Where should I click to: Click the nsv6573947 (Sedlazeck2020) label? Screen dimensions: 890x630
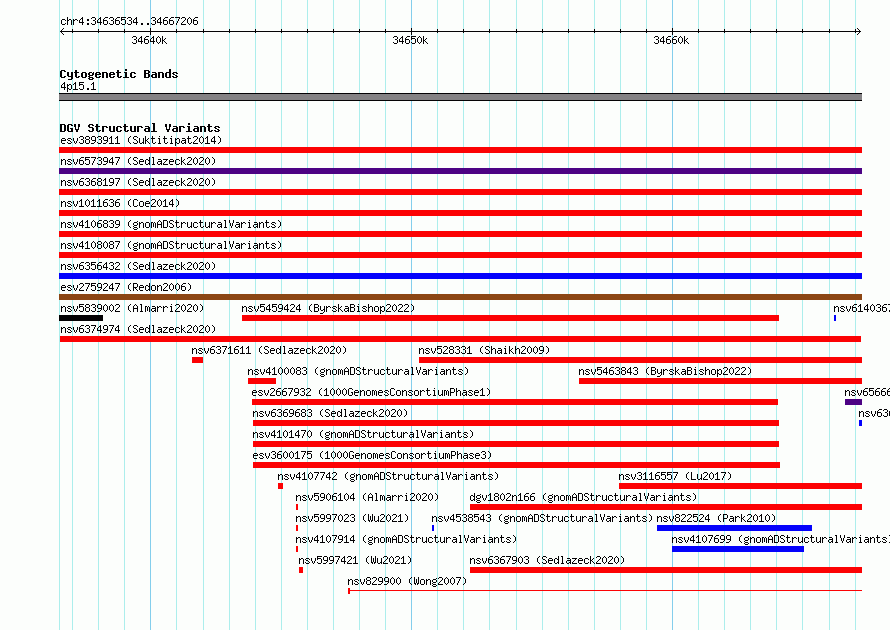pyautogui.click(x=138, y=161)
